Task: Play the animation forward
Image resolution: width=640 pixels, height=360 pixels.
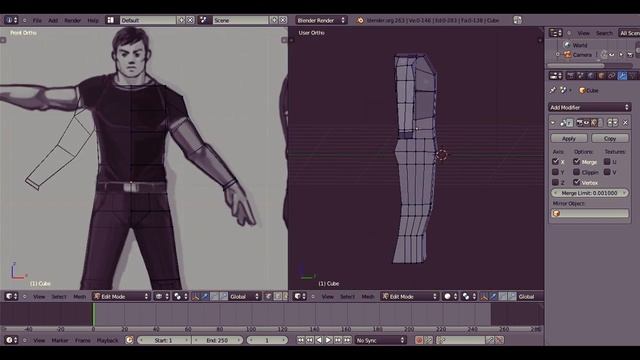Action: tap(328, 340)
